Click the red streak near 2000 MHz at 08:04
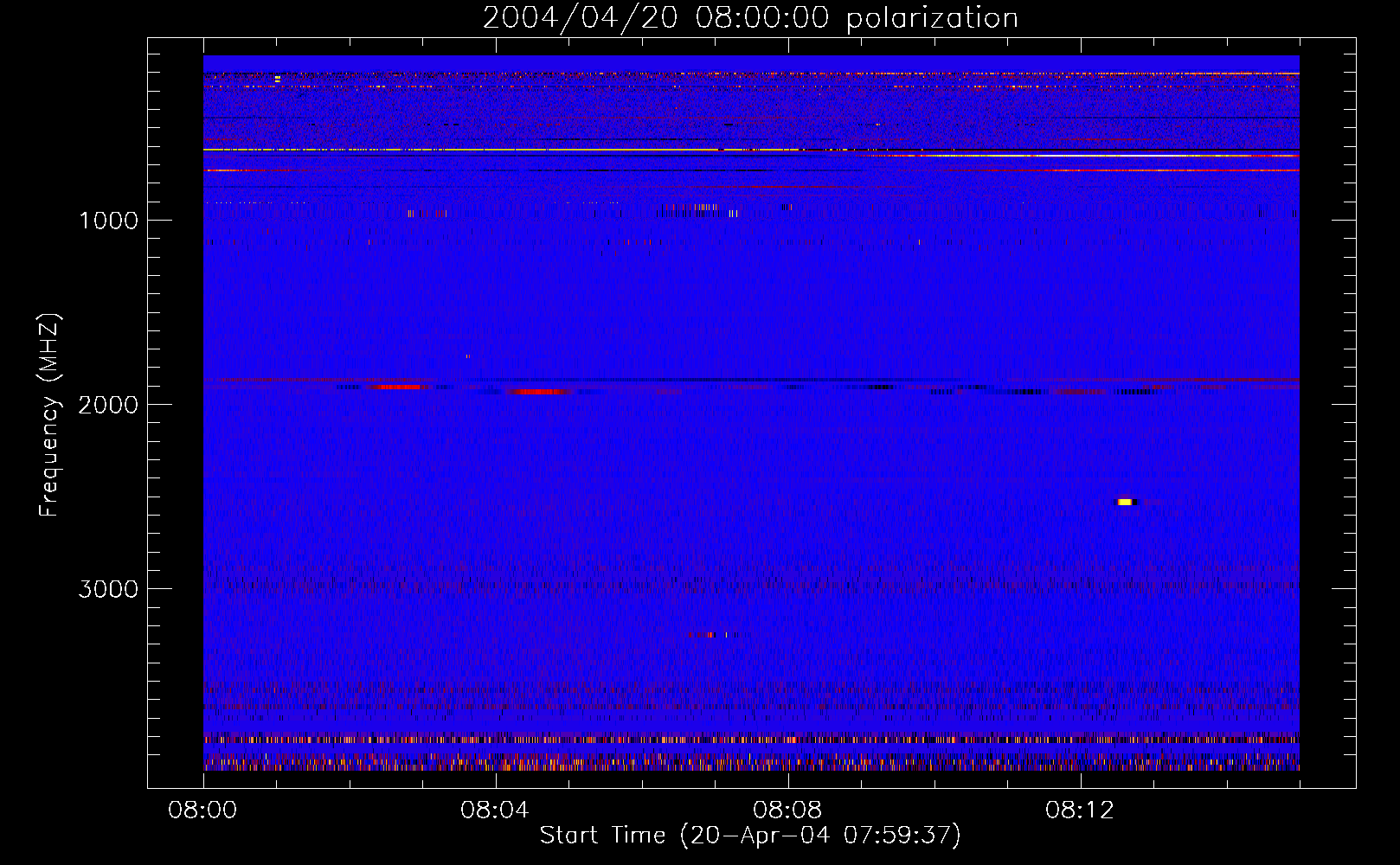Image resolution: width=1400 pixels, height=865 pixels. click(x=538, y=391)
